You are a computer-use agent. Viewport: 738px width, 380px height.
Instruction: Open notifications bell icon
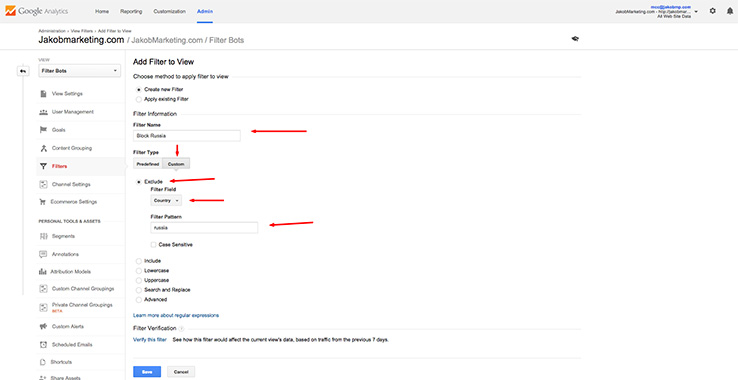click(x=730, y=11)
